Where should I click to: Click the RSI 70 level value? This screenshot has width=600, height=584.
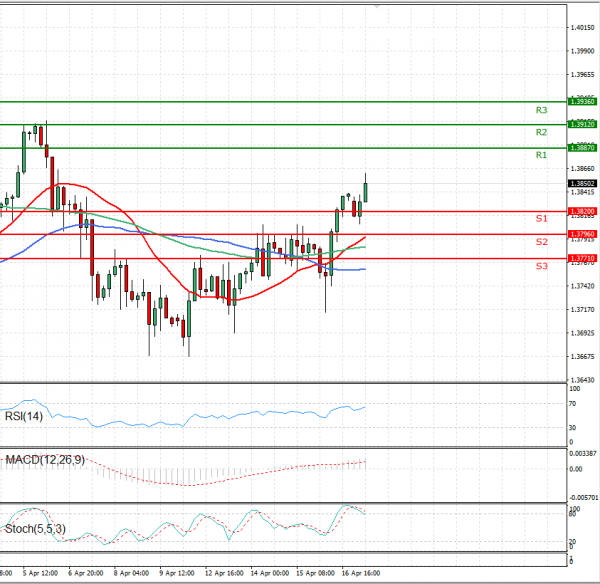pyautogui.click(x=572, y=404)
